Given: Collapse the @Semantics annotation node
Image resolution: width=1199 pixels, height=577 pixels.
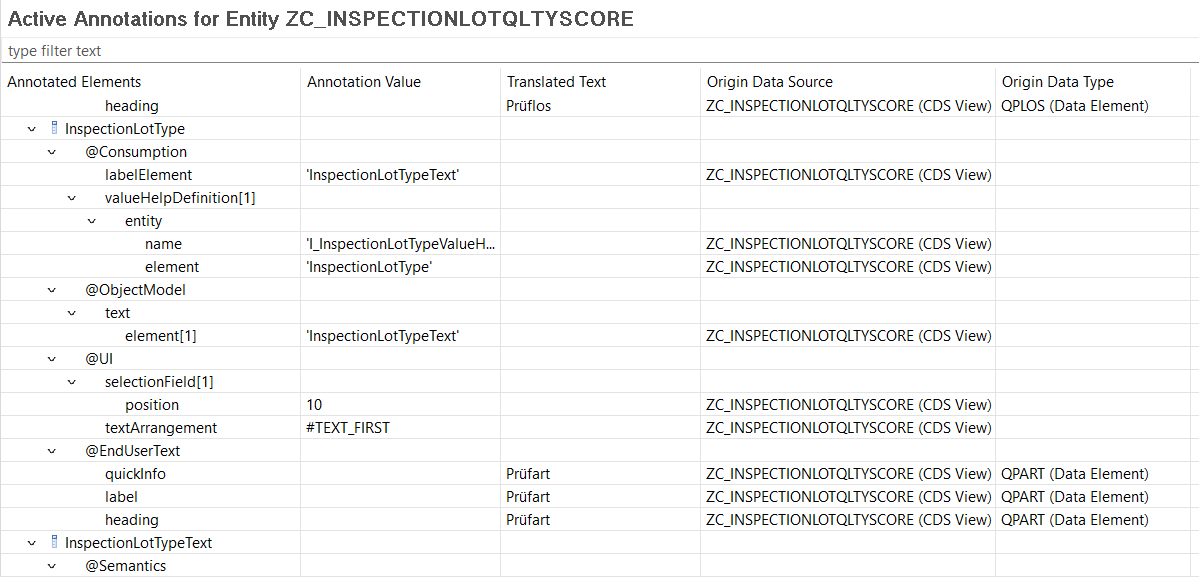Looking at the screenshot, I should [52, 566].
